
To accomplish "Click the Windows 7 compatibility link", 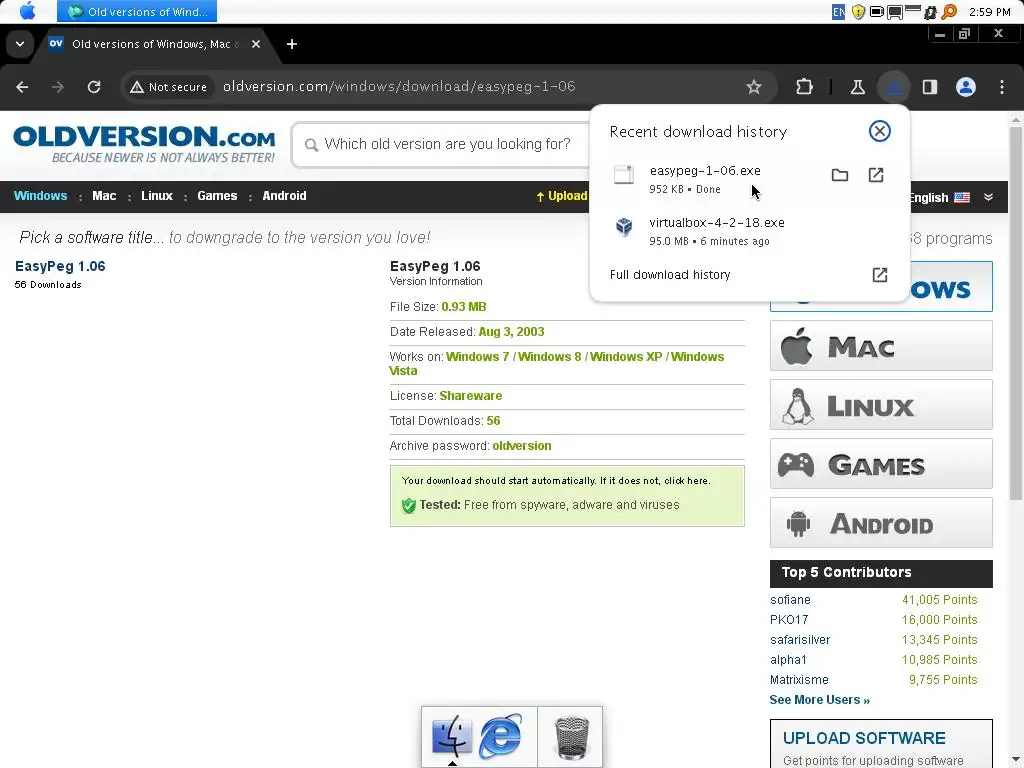I will pyautogui.click(x=477, y=357).
